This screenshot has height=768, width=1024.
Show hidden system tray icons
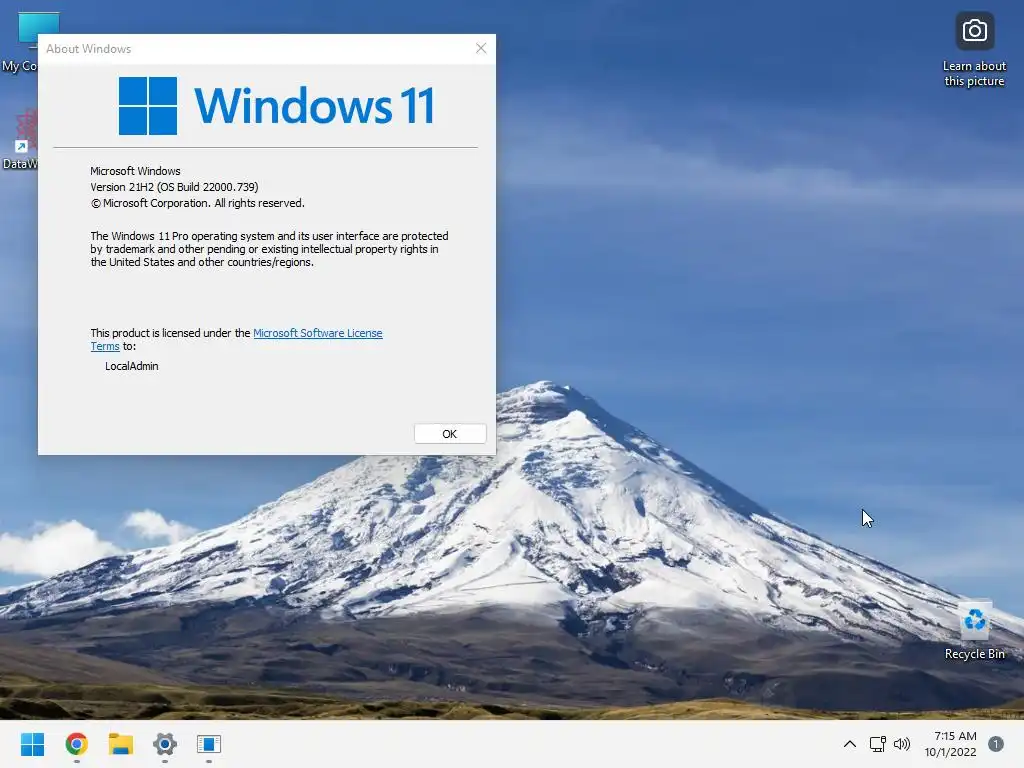pyautogui.click(x=850, y=744)
